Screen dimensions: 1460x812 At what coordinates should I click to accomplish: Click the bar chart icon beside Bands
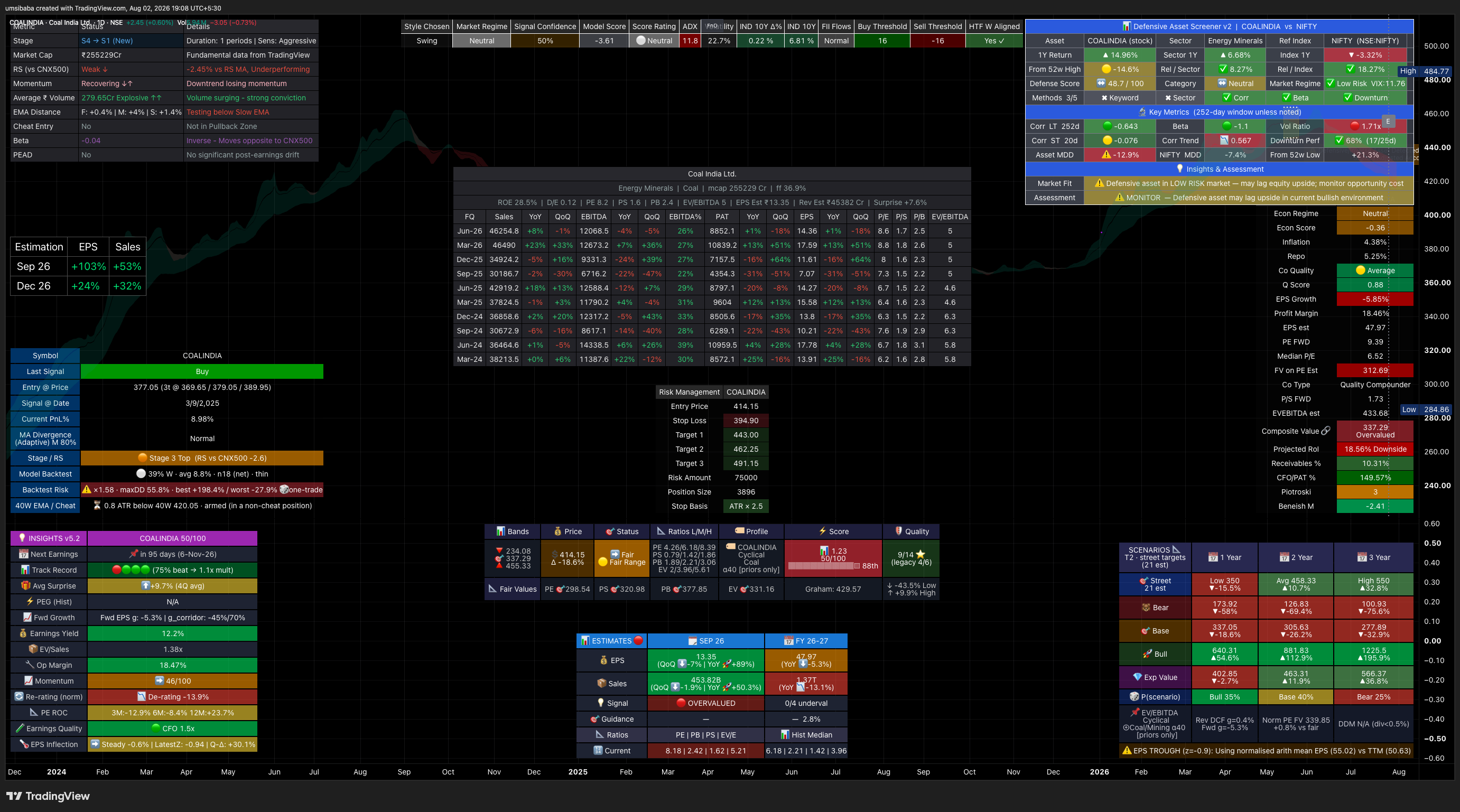[x=500, y=531]
